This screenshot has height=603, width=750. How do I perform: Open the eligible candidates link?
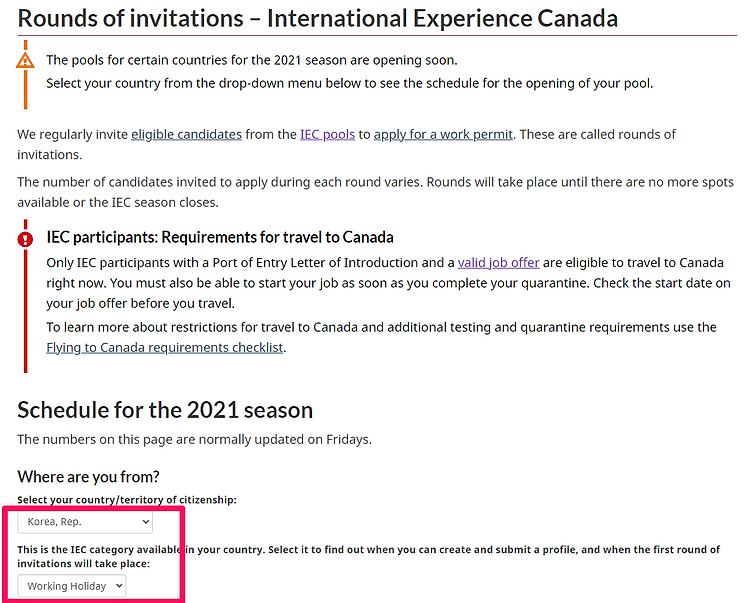coord(187,134)
